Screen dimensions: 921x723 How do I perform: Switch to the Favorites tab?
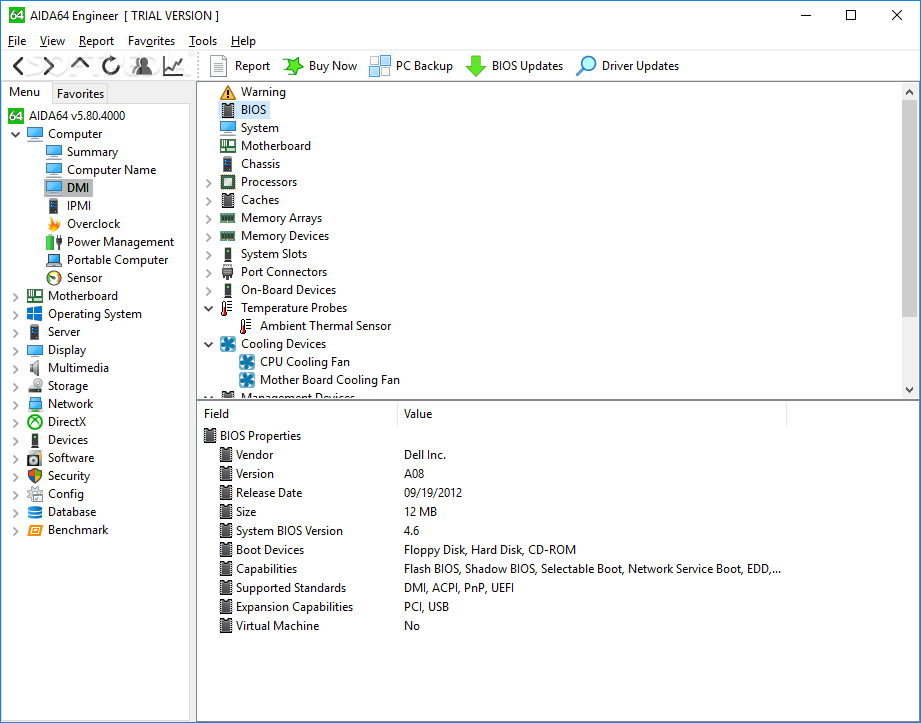click(80, 93)
